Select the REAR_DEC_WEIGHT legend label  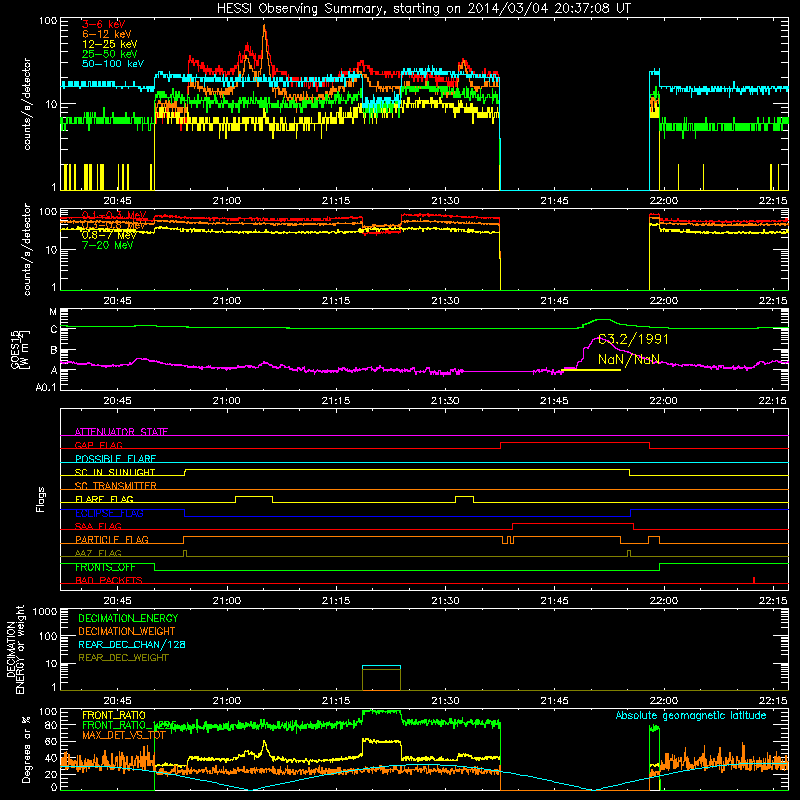pos(123,658)
